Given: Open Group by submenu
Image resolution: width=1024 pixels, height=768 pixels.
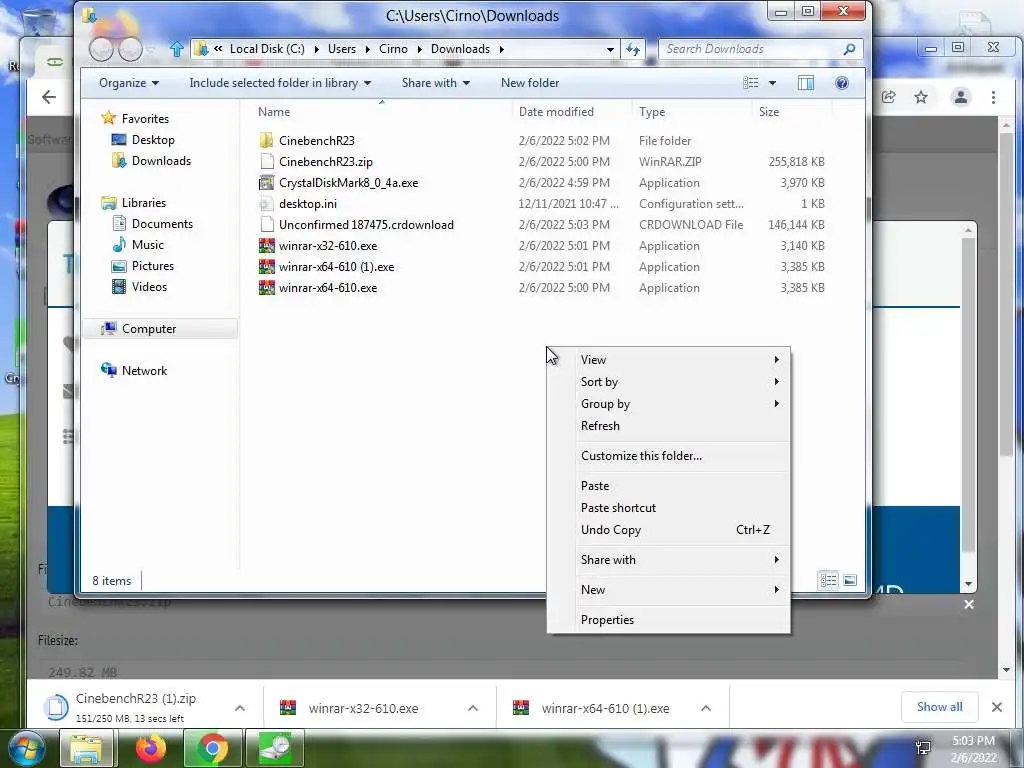Looking at the screenshot, I should 669,404.
